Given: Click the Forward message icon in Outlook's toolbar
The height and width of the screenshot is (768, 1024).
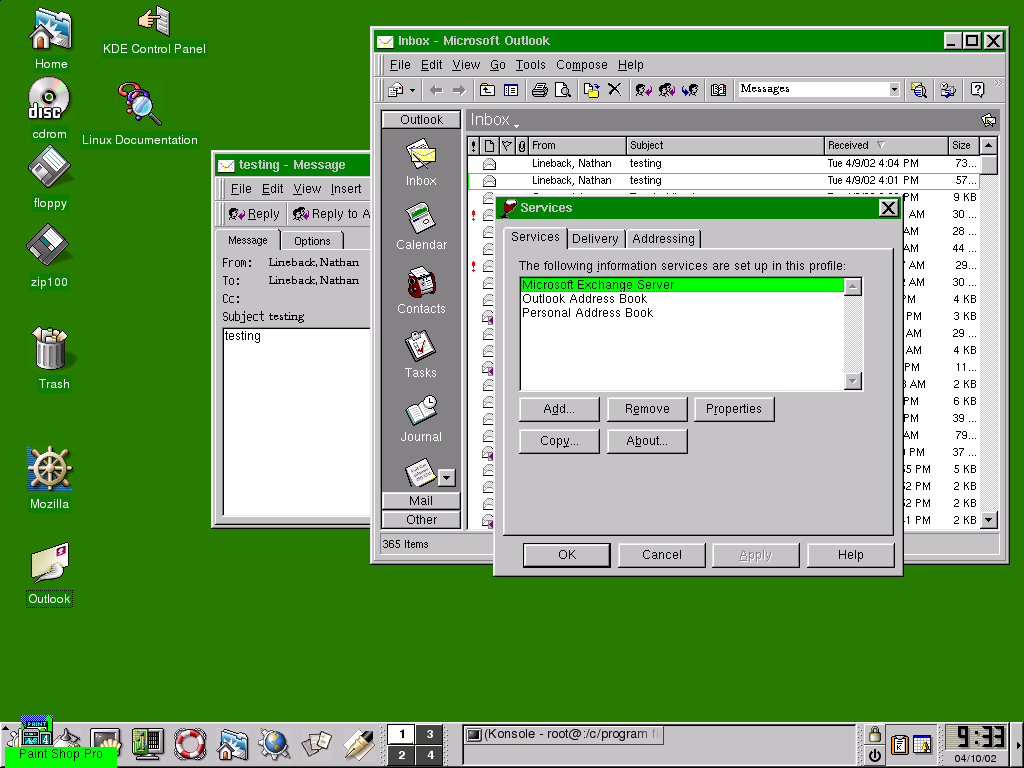Looking at the screenshot, I should tap(690, 90).
